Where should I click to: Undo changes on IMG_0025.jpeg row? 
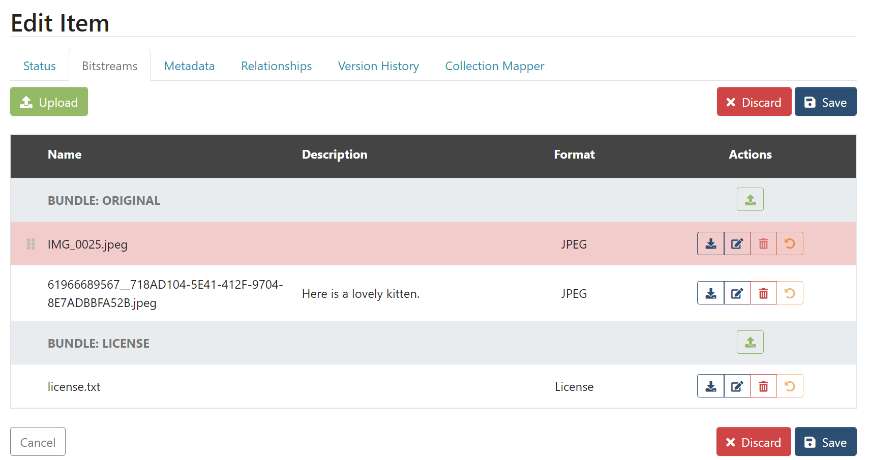[x=790, y=244]
